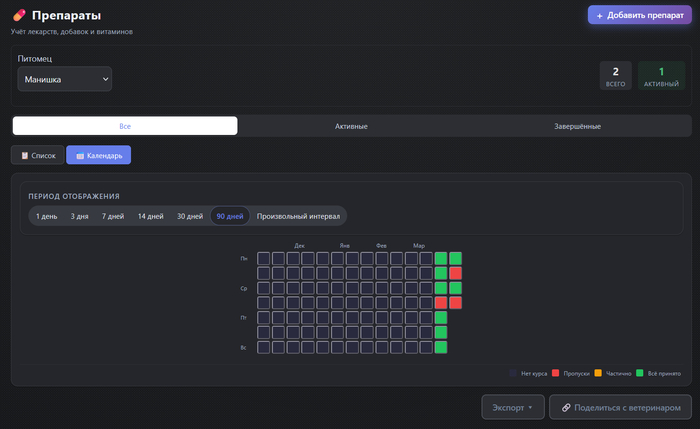Click the plus icon in Добавить препарат
This screenshot has width=700, height=429.
coord(600,16)
